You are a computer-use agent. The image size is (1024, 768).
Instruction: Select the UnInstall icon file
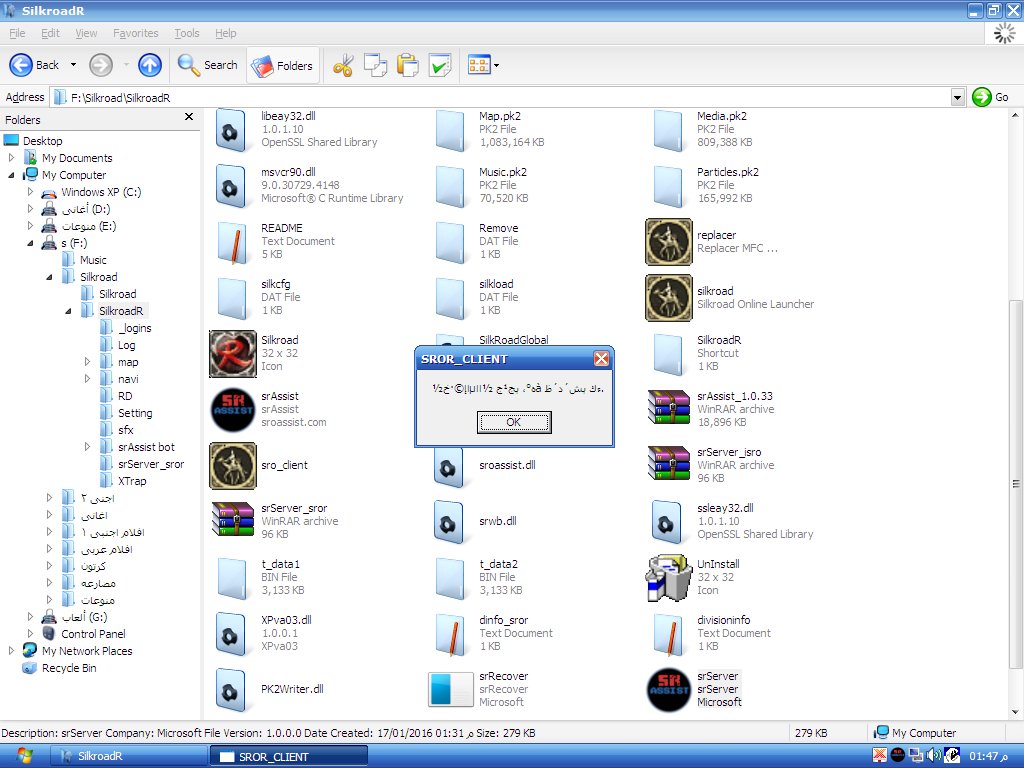pos(668,577)
